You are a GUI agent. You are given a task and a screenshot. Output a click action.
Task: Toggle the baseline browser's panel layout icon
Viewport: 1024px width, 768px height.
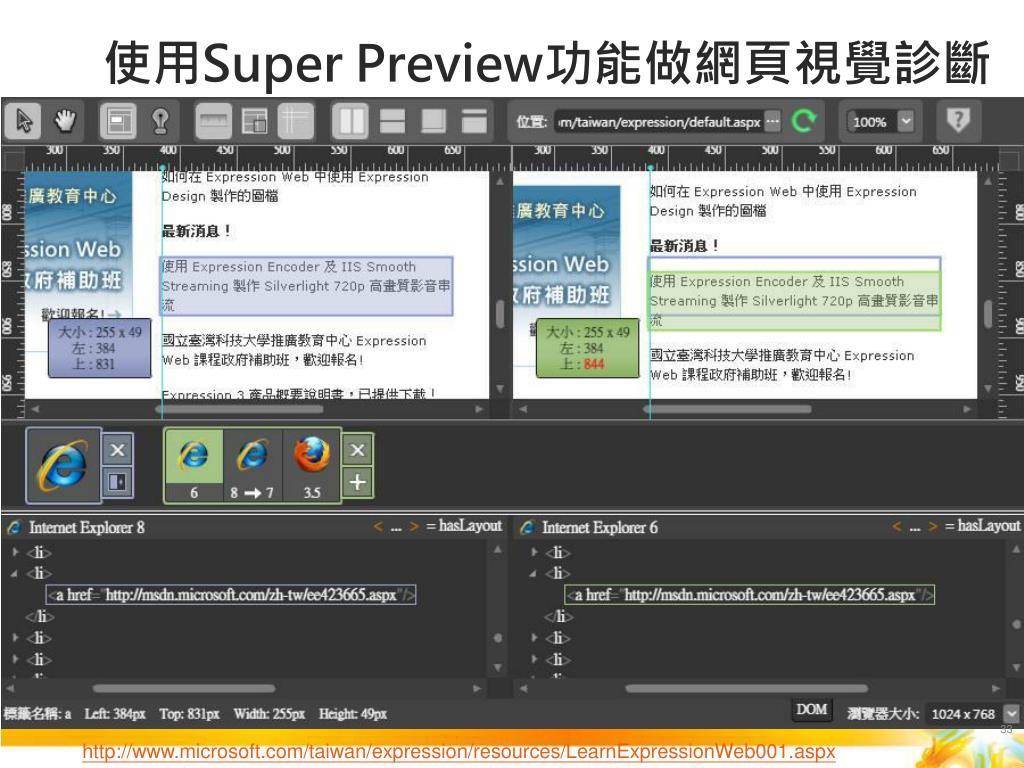(x=118, y=482)
